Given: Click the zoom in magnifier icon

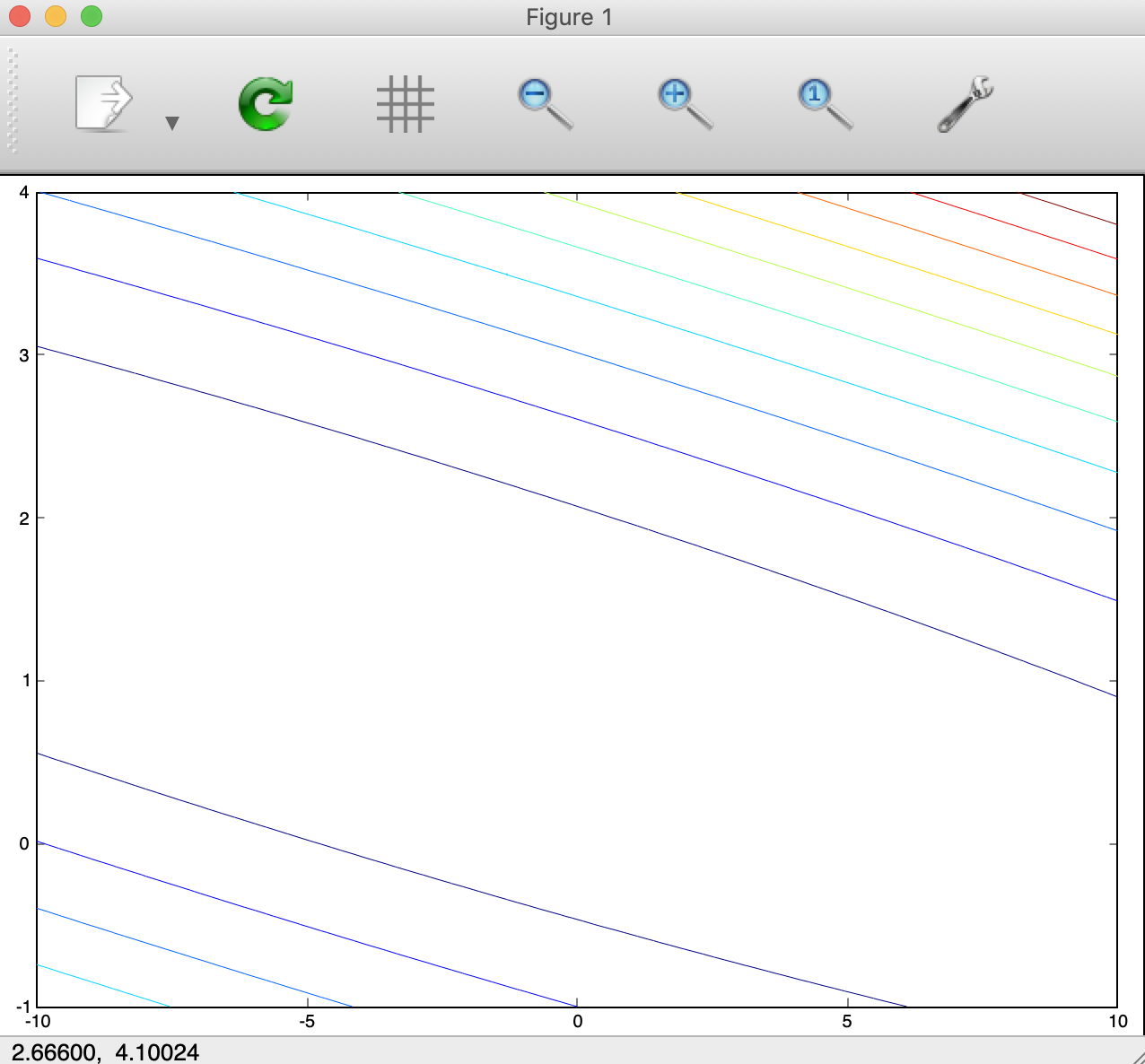Looking at the screenshot, I should 686,104.
